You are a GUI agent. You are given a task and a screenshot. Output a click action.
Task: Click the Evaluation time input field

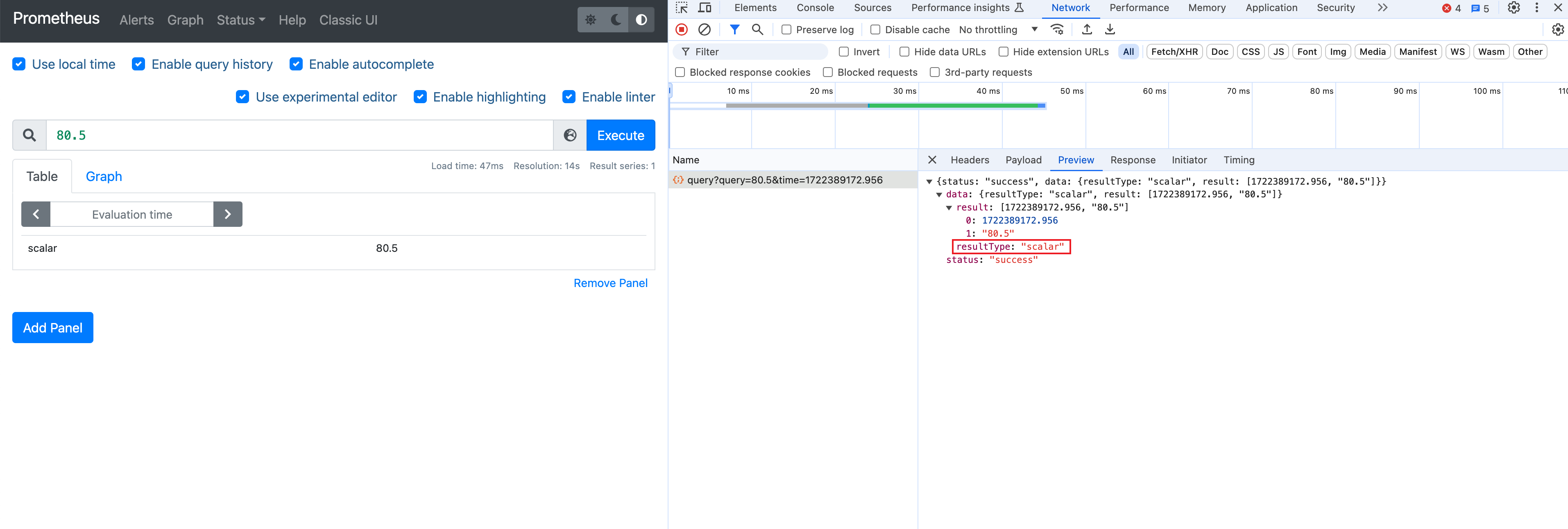coord(132,214)
